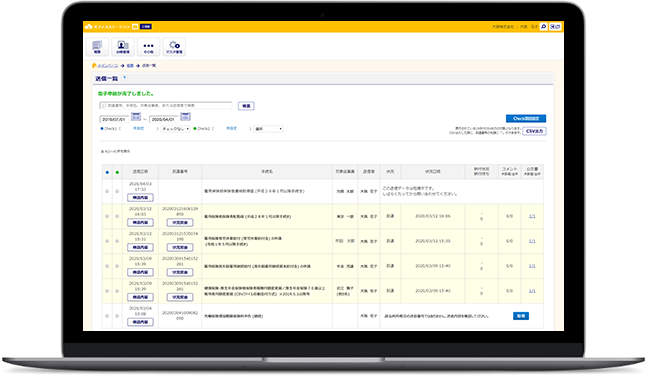
Task: Open the three-dots "other" menu icon
Action: point(148,47)
